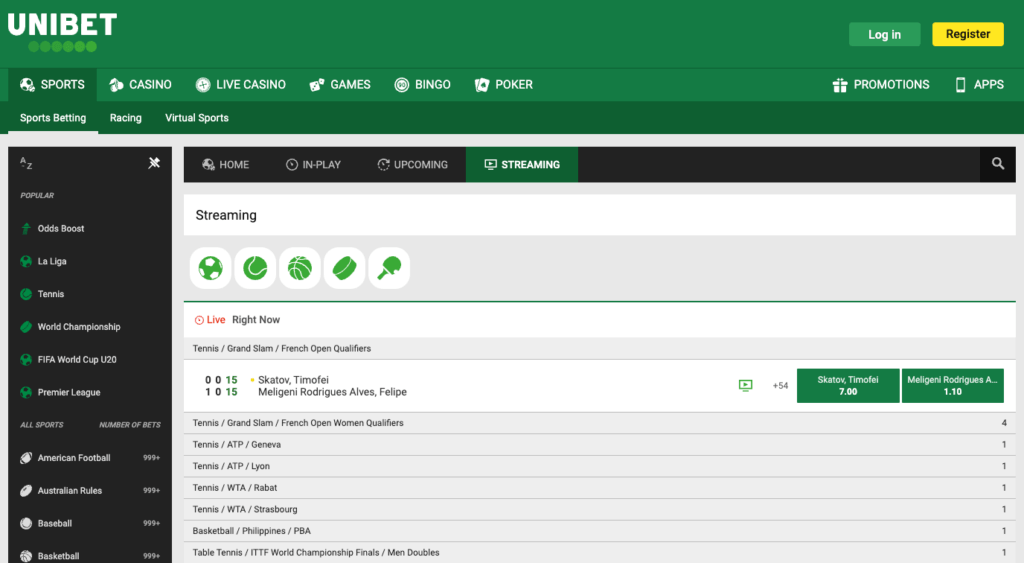
Task: Open the Live Casino section
Action: pyautogui.click(x=241, y=85)
